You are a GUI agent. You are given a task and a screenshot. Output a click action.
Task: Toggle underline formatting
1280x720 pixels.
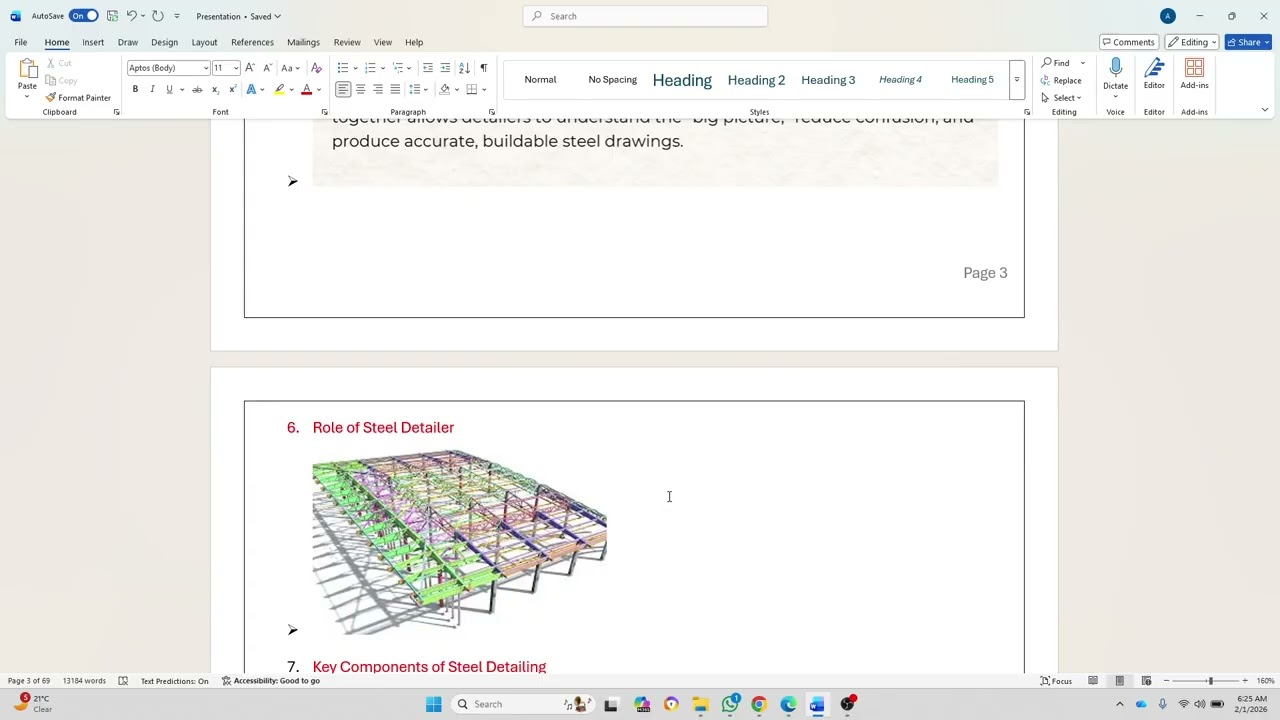pyautogui.click(x=169, y=90)
